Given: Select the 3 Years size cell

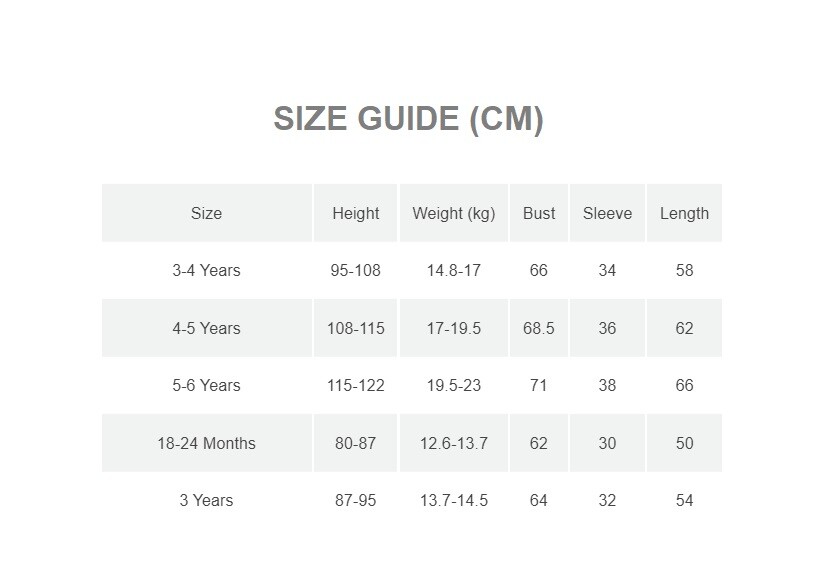Looking at the screenshot, I should pyautogui.click(x=206, y=500).
